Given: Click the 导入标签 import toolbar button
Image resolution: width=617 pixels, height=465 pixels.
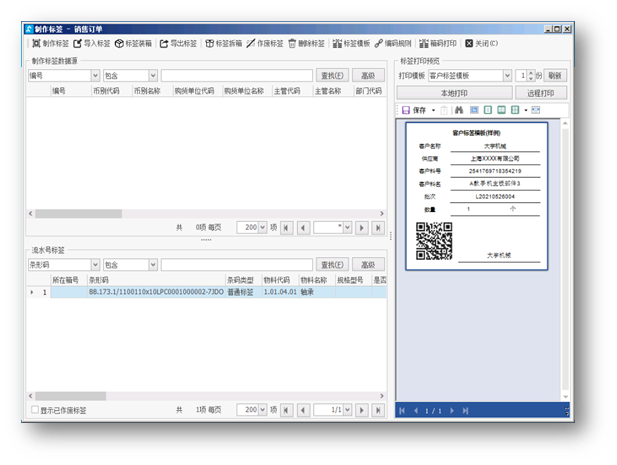Looking at the screenshot, I should pyautogui.click(x=92, y=43).
